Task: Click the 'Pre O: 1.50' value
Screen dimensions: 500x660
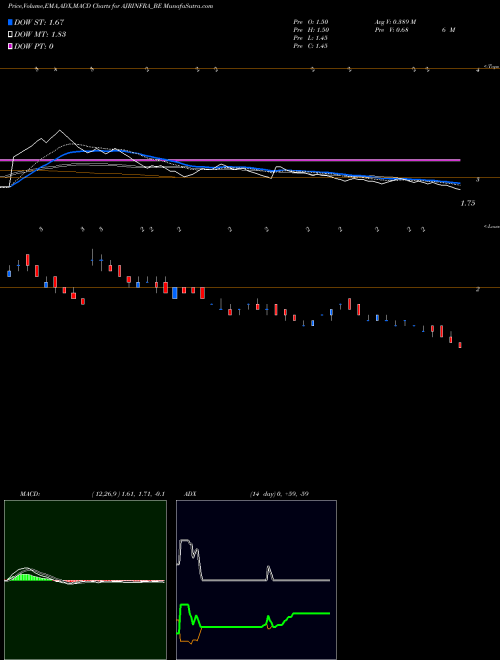Action: click(311, 22)
